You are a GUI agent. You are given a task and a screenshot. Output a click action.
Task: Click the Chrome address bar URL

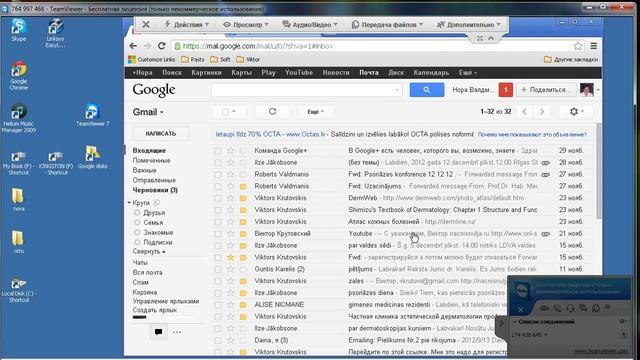coord(258,46)
